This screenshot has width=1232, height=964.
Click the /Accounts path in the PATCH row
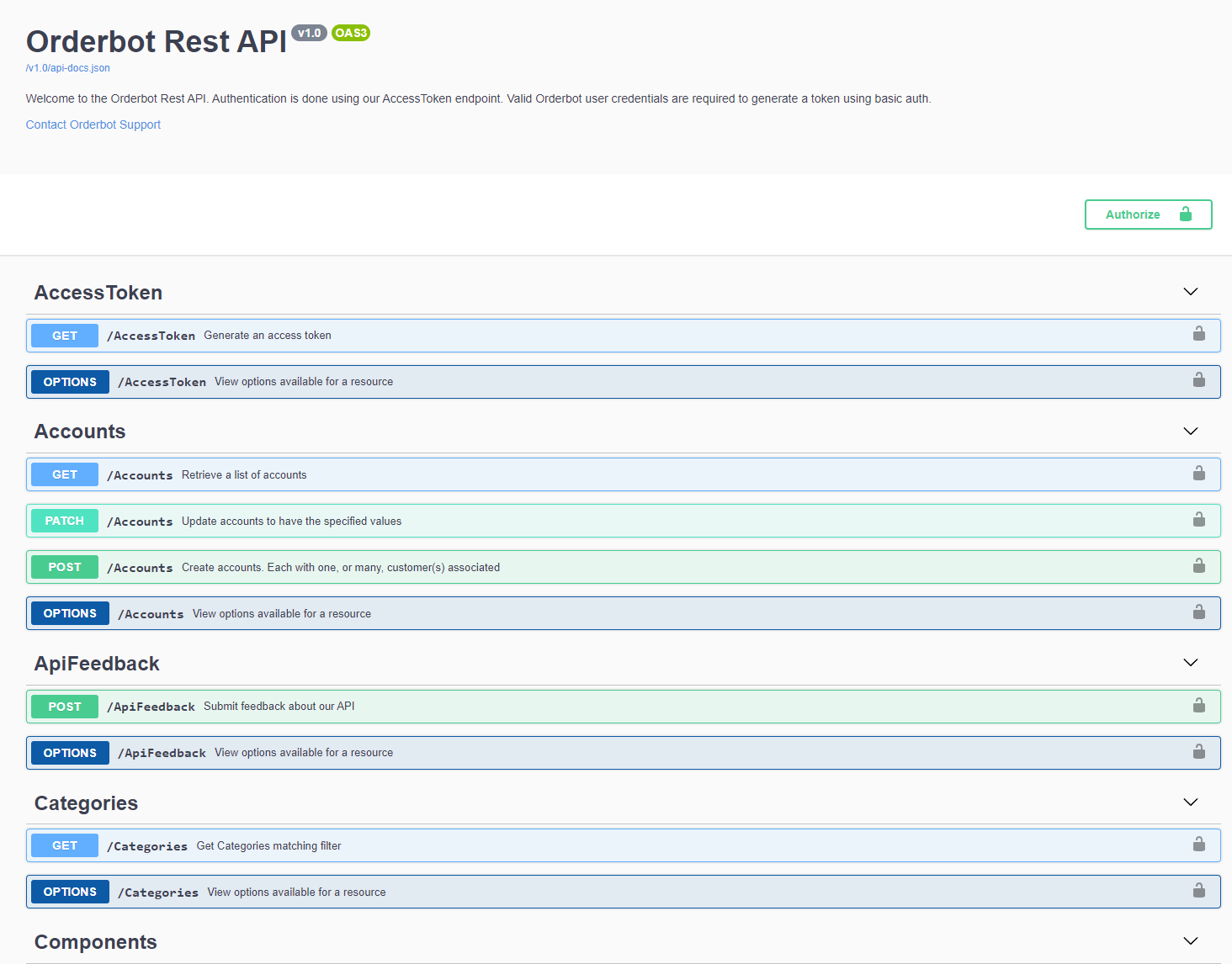(140, 522)
